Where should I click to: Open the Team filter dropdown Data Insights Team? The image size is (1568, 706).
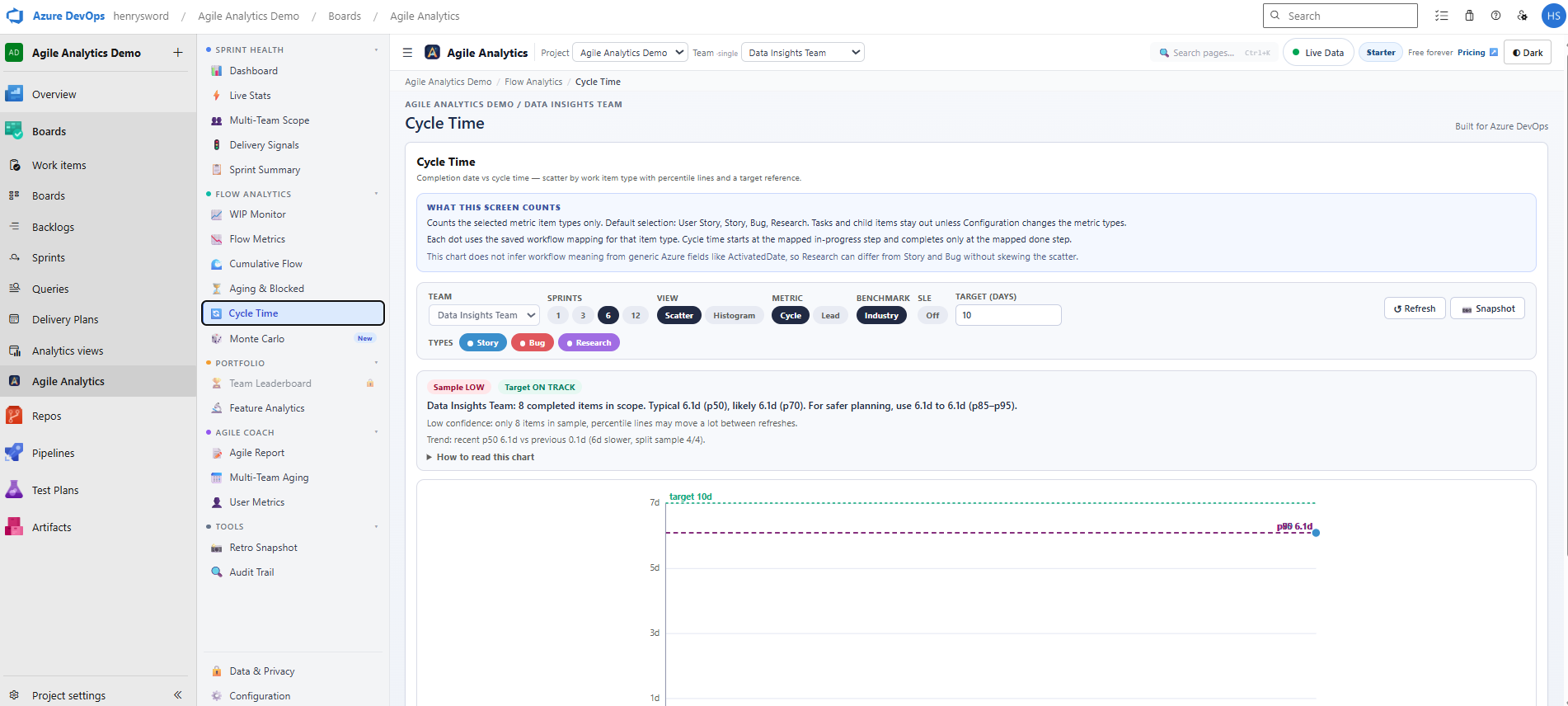pyautogui.click(x=484, y=315)
